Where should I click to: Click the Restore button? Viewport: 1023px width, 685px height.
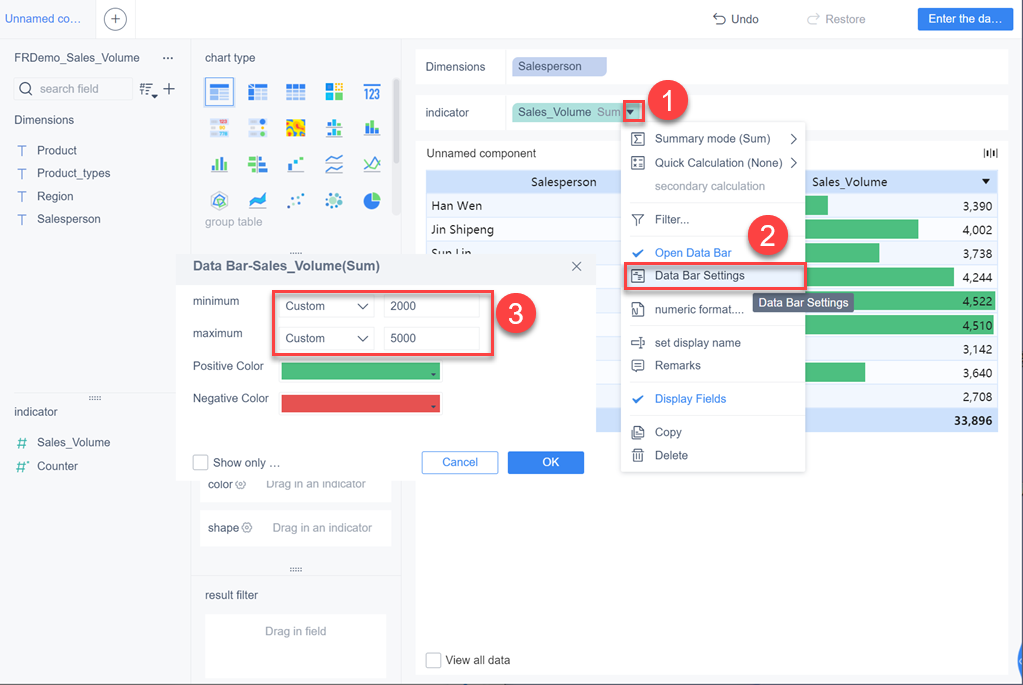click(x=836, y=19)
